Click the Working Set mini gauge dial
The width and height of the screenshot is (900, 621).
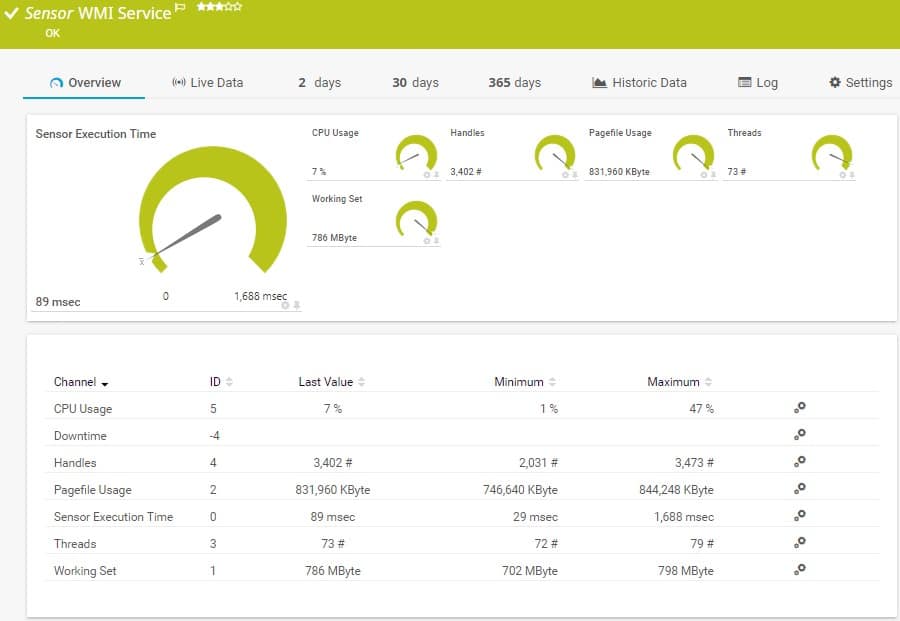(416, 219)
